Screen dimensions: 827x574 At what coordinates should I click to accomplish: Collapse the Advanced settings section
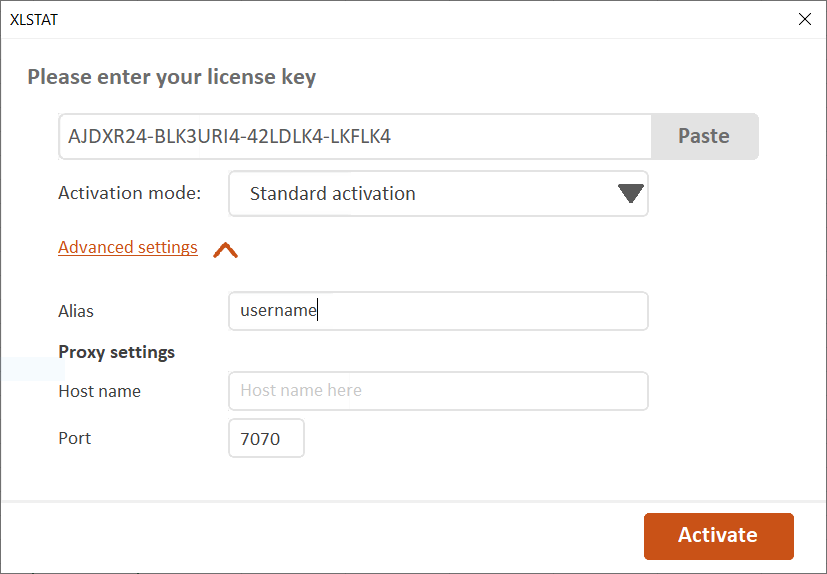[128, 247]
